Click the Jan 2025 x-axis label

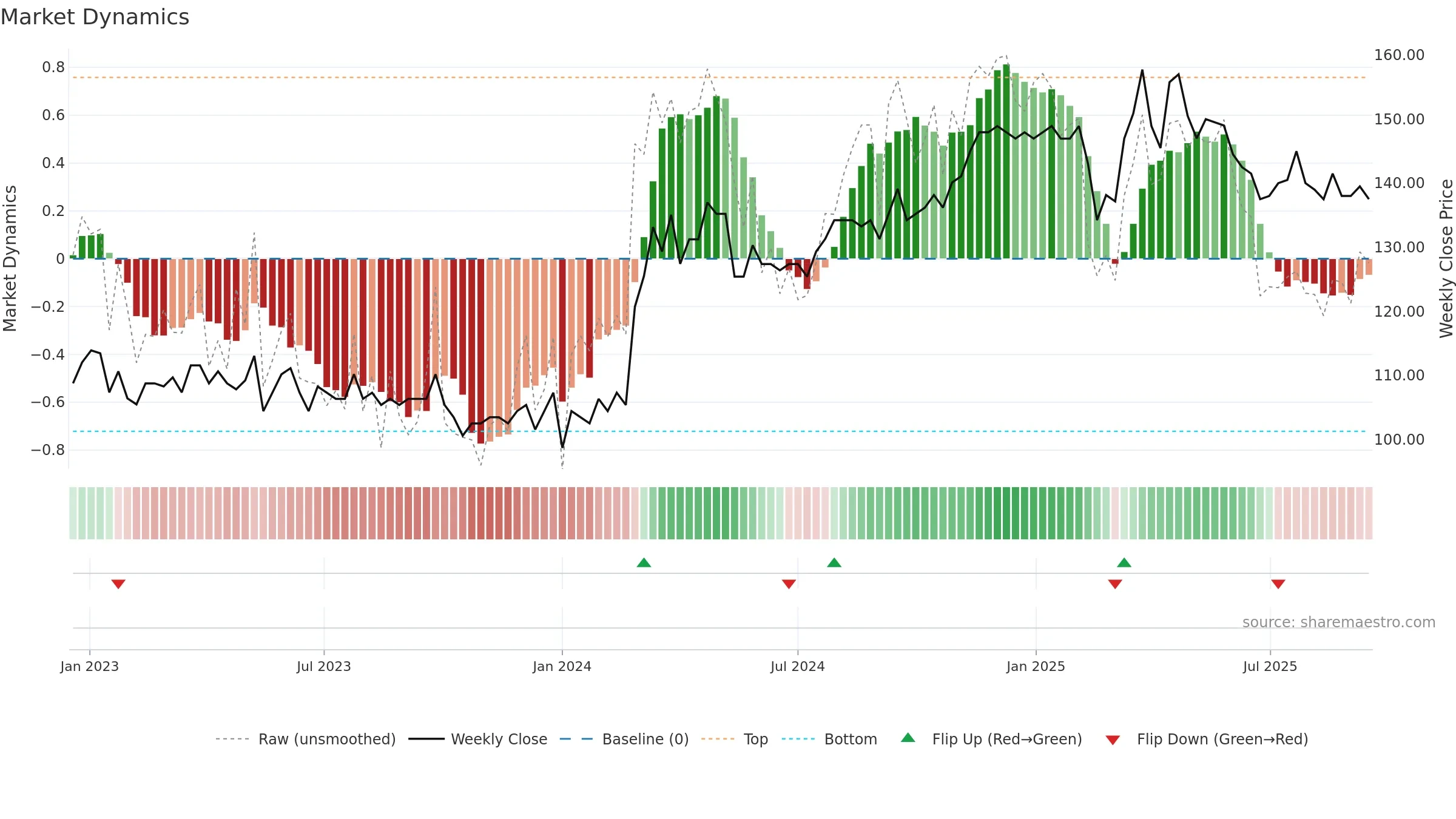tap(1036, 666)
